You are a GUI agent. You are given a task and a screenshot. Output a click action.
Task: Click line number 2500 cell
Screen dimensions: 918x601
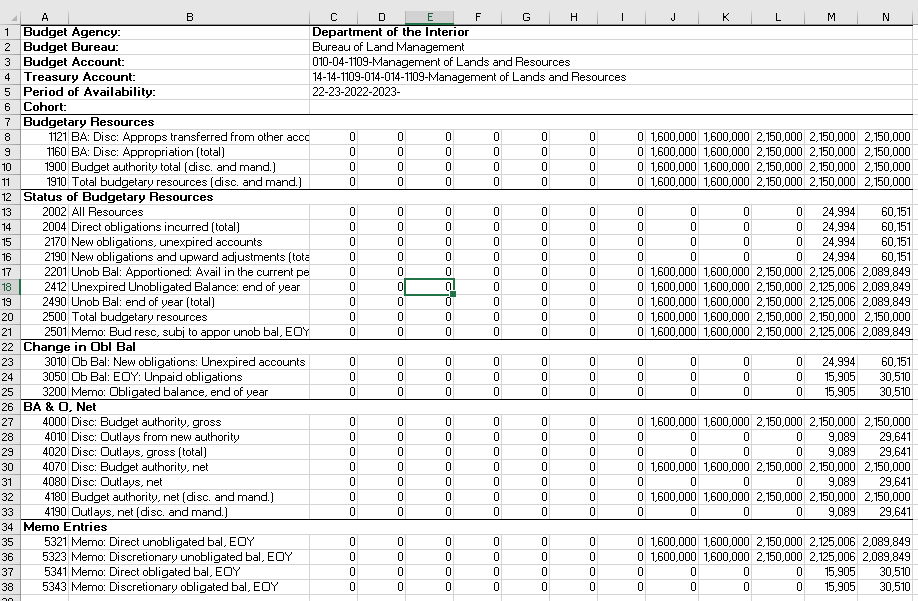tap(44, 317)
